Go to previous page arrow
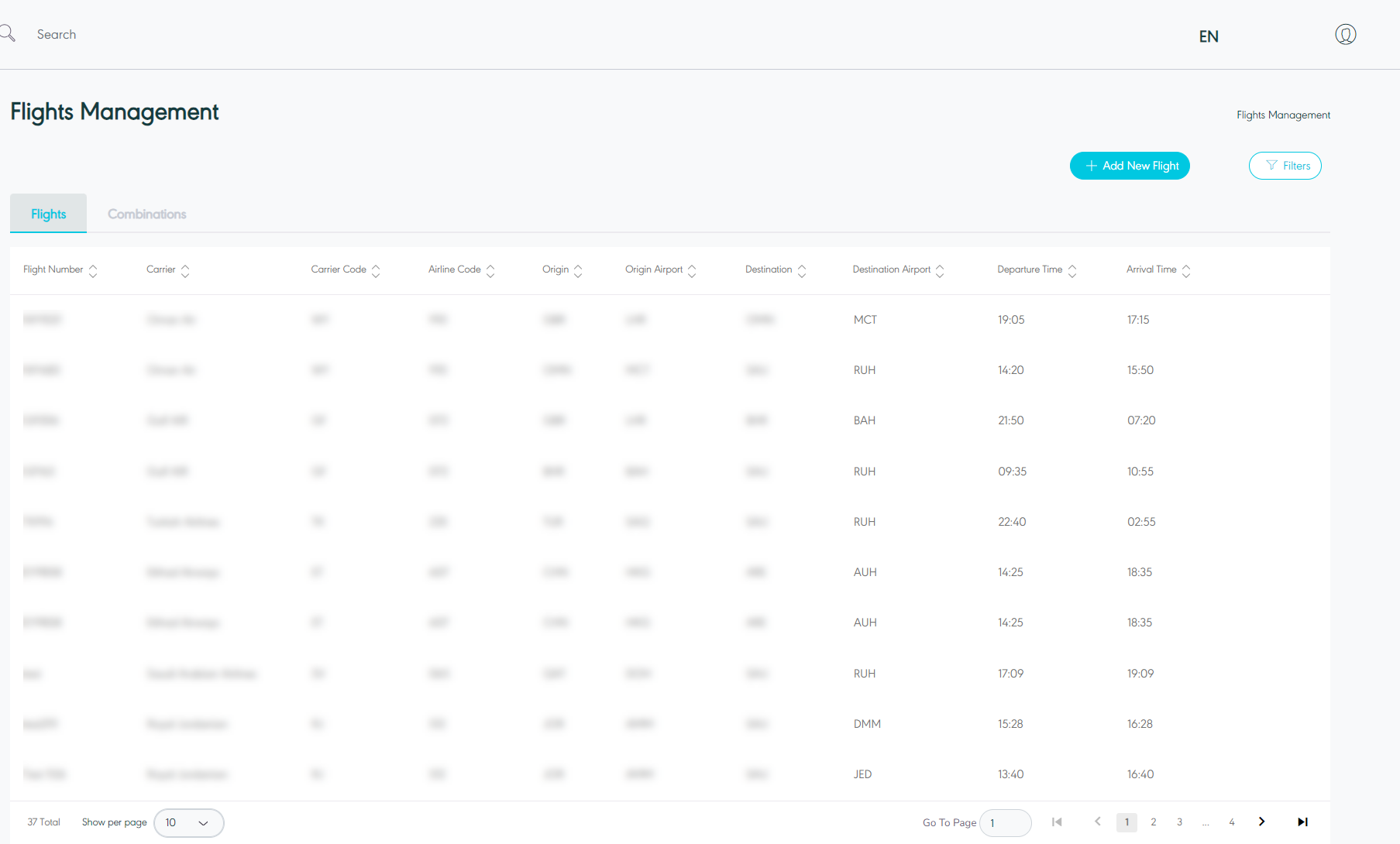The width and height of the screenshot is (1400, 844). pos(1097,822)
